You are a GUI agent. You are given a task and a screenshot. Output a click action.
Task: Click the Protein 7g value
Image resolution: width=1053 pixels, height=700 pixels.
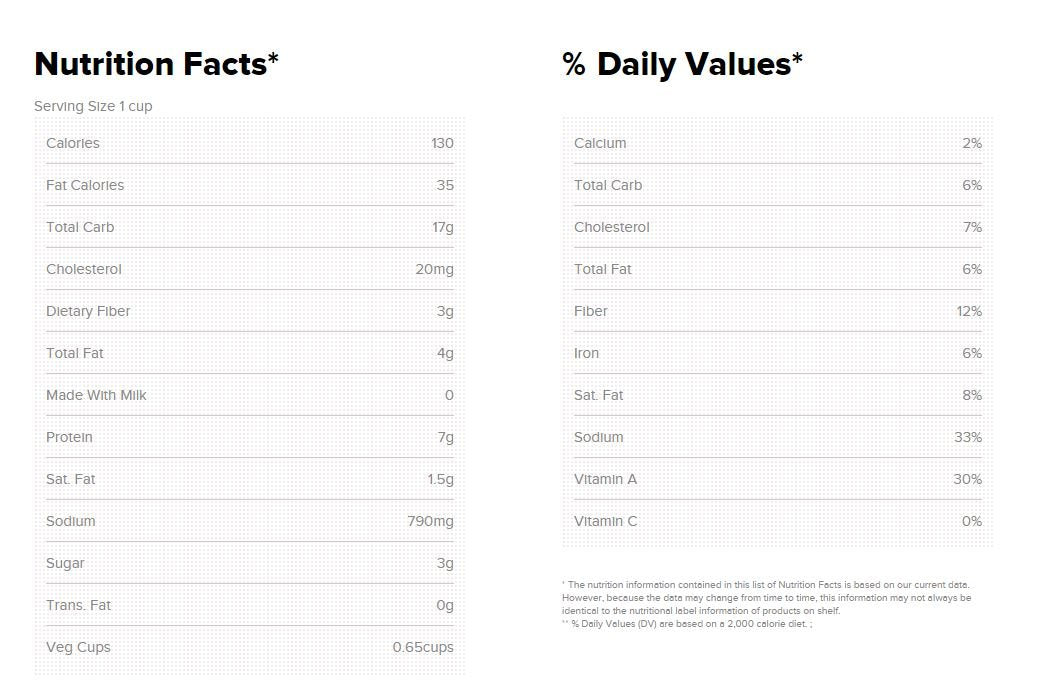(445, 437)
